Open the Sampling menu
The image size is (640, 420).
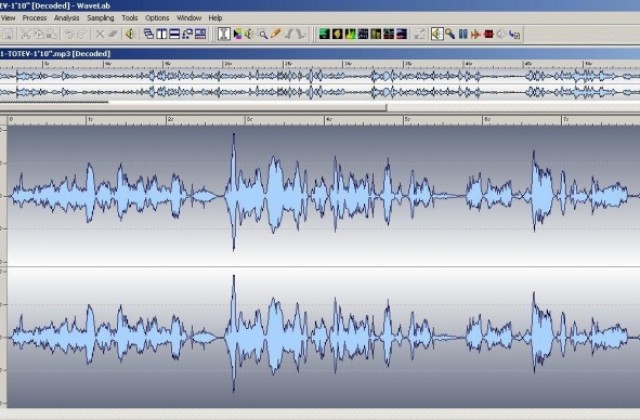(x=100, y=18)
